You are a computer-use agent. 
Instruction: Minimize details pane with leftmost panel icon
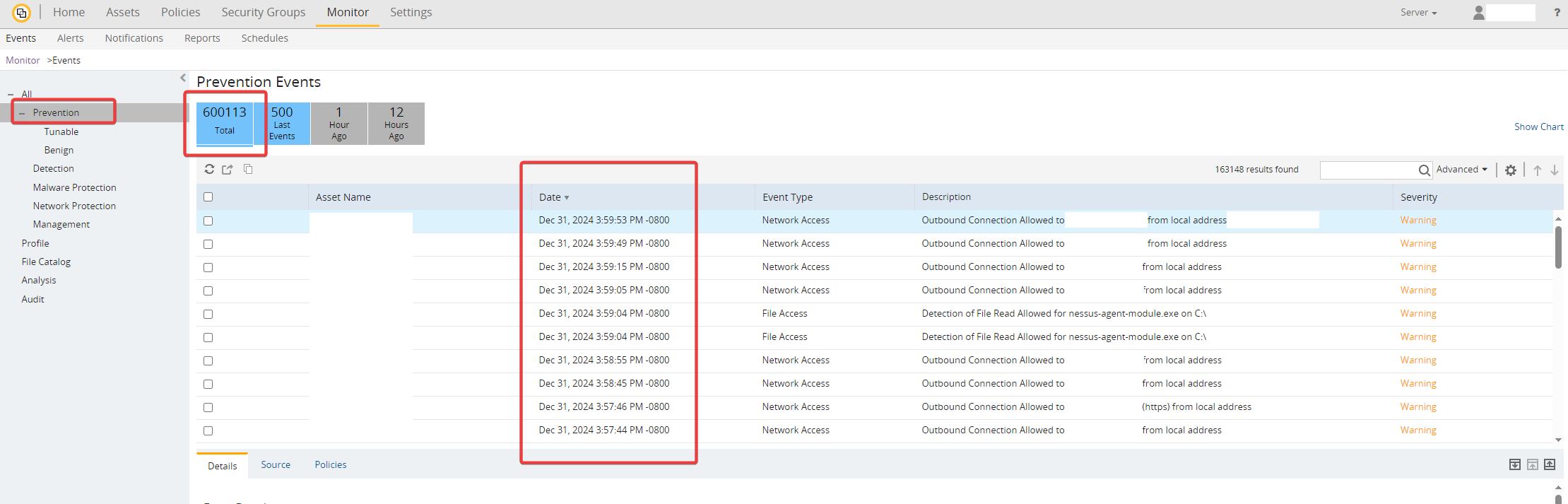(1515, 464)
